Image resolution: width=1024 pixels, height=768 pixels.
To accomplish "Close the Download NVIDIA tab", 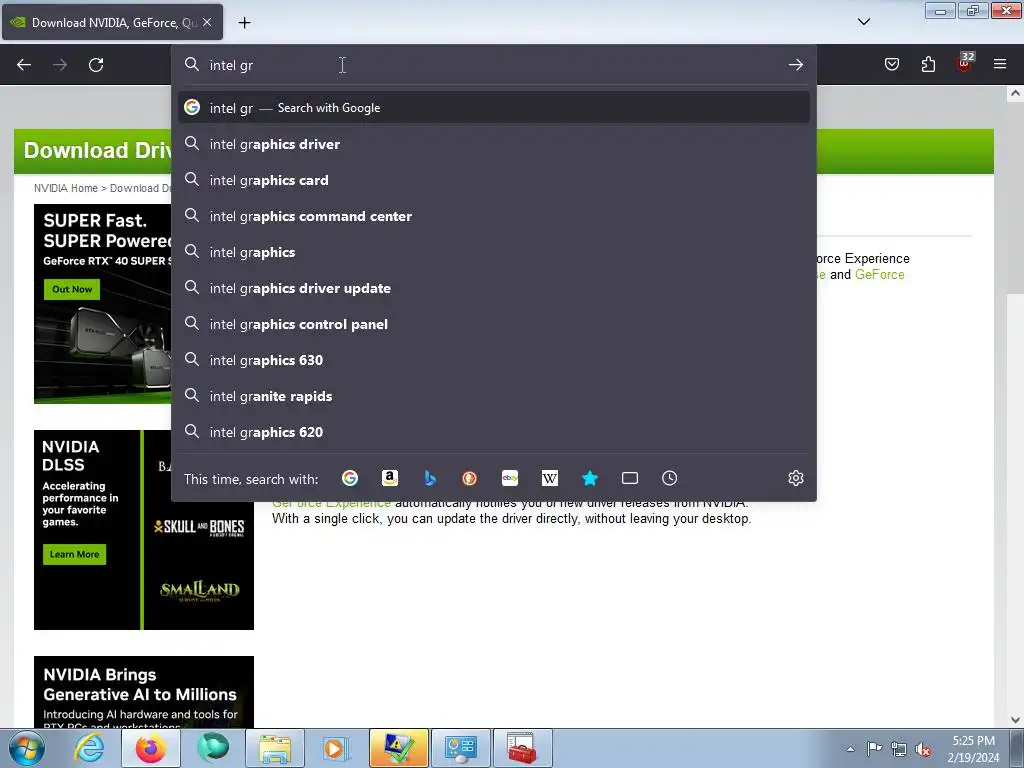I will 207,22.
